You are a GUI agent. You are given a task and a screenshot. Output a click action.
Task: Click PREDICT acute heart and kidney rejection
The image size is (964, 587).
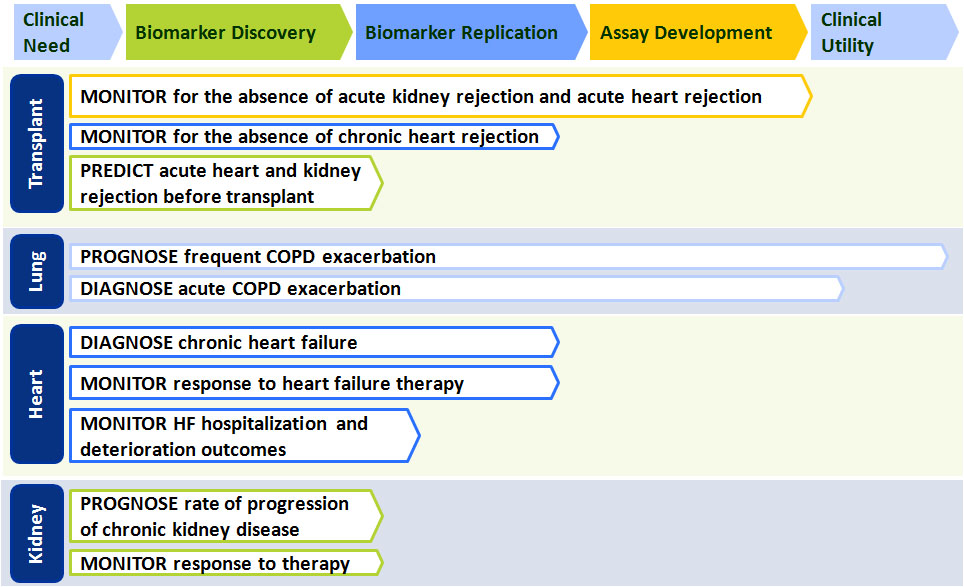(x=226, y=183)
